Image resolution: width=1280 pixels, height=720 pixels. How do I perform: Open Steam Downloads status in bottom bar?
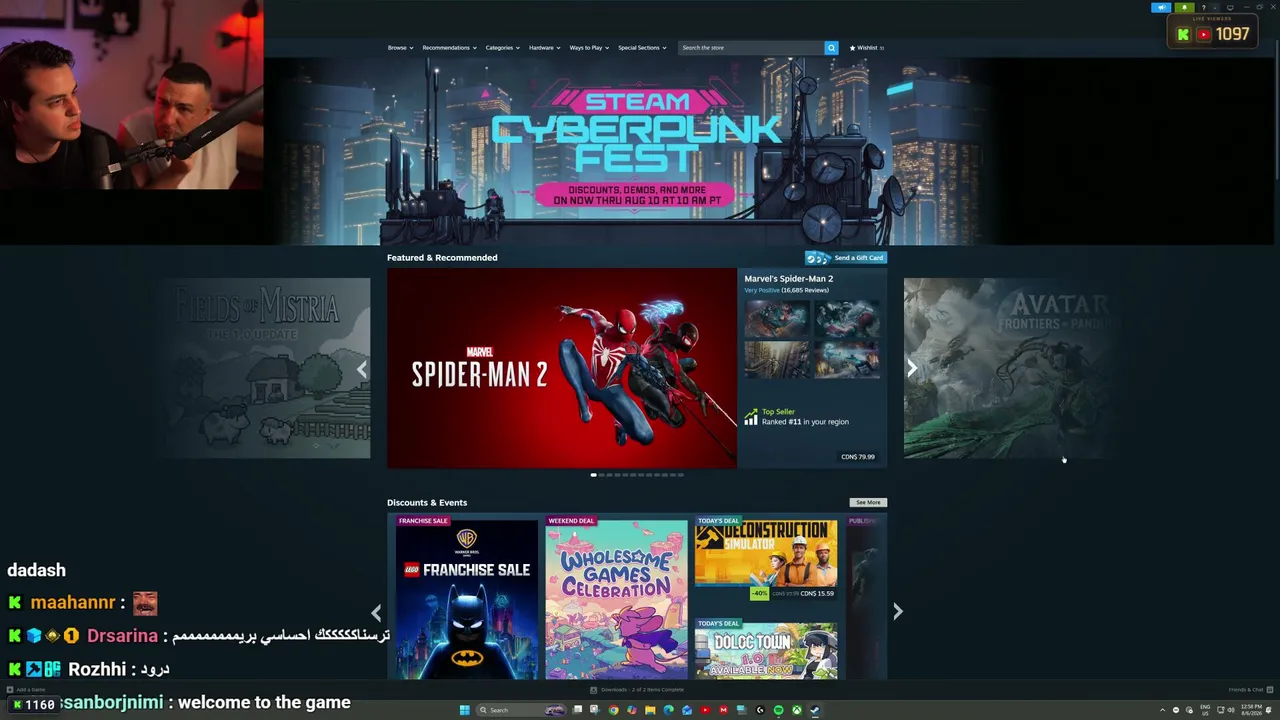coord(638,690)
